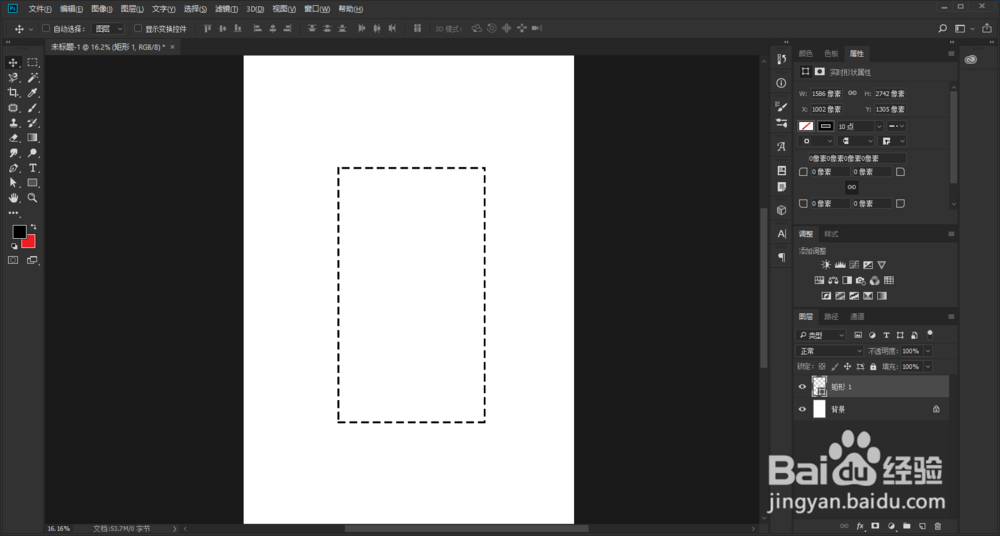Switch to the 颜色 tab
This screenshot has height=536, width=1000.
coord(805,54)
